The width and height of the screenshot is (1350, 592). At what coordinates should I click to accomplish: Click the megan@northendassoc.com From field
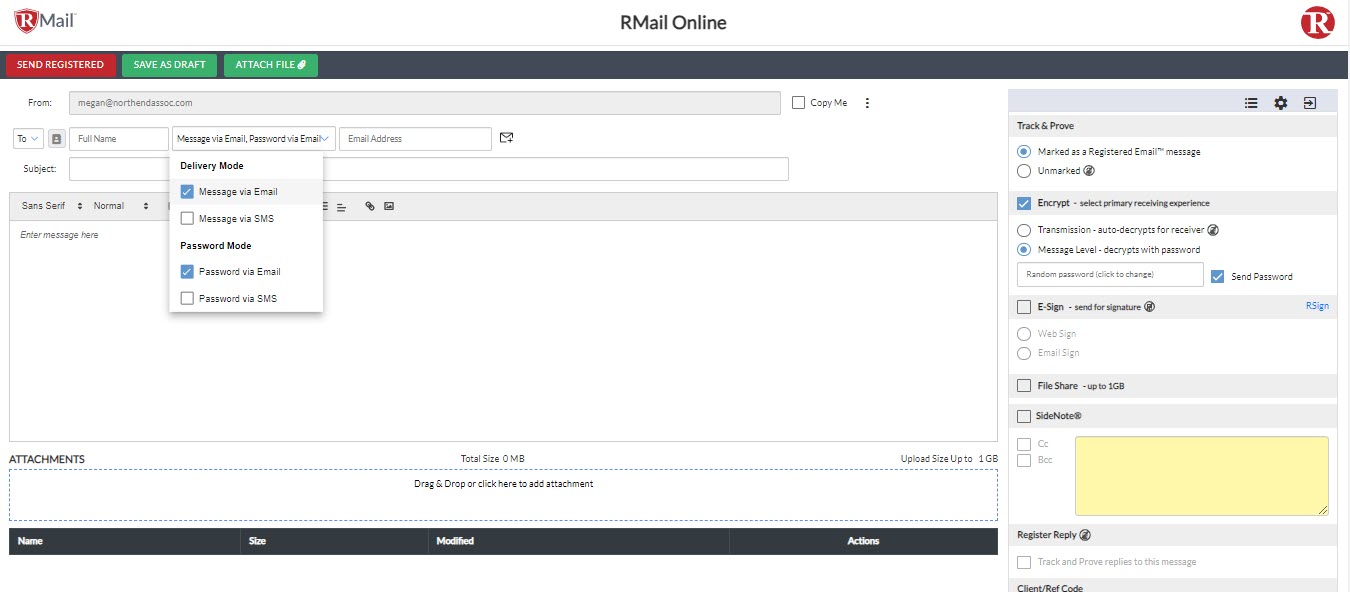(425, 103)
